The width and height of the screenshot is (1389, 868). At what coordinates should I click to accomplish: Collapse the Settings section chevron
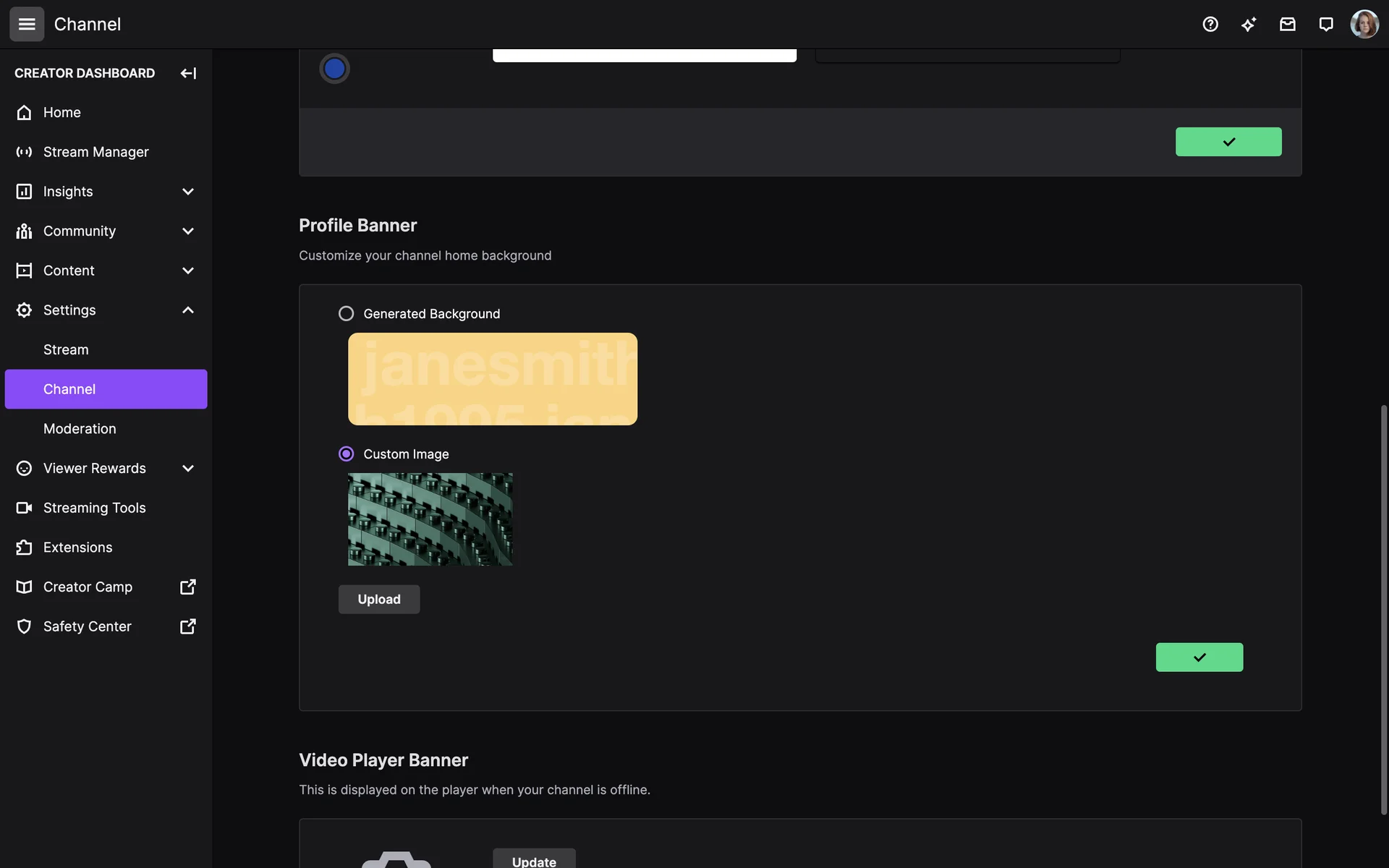pyautogui.click(x=188, y=310)
